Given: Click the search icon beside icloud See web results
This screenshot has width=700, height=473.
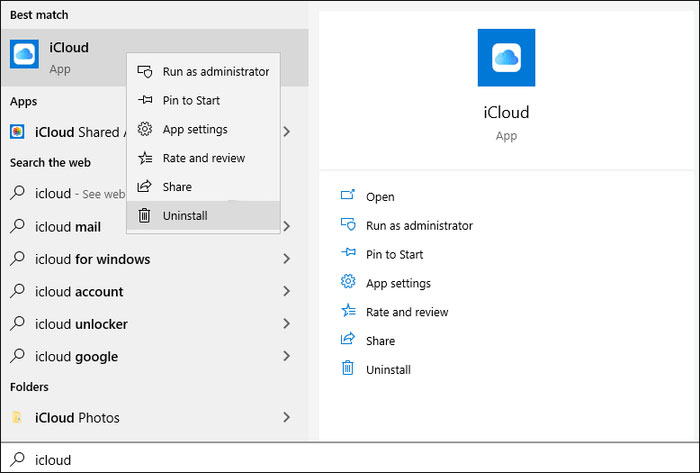Looking at the screenshot, I should (17, 192).
